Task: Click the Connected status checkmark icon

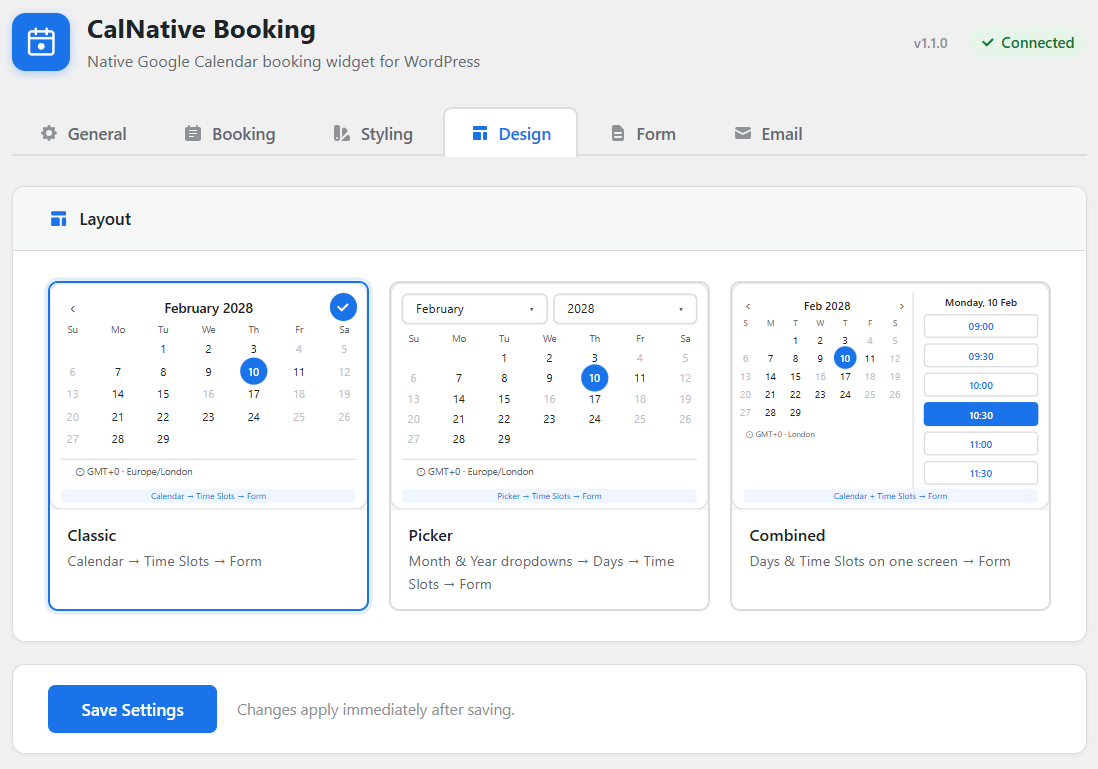Action: (x=987, y=43)
